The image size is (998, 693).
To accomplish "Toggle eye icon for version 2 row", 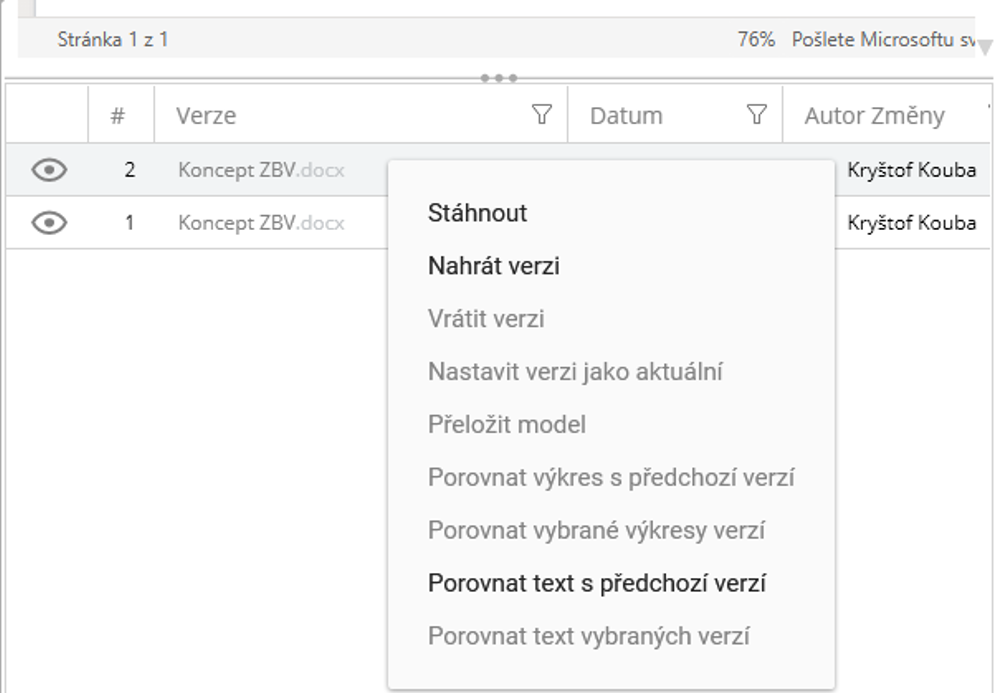I will click(49, 170).
